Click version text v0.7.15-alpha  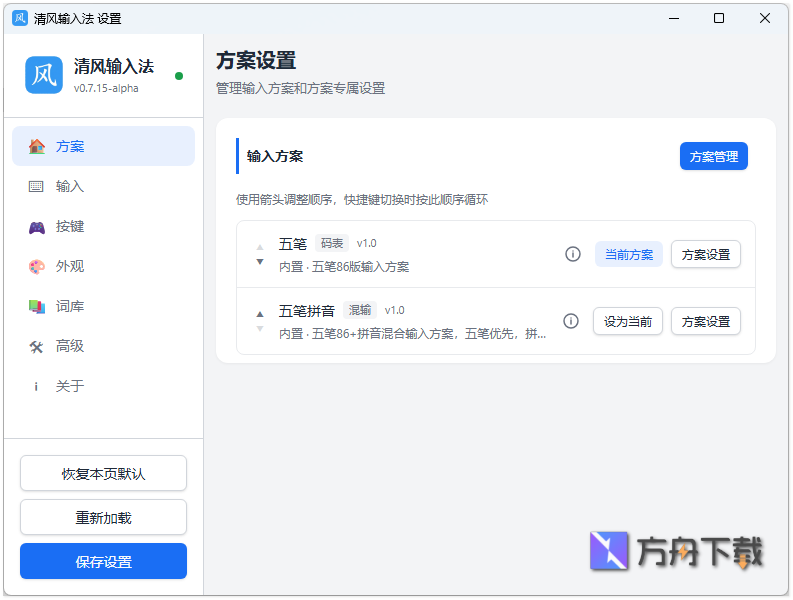coord(106,88)
